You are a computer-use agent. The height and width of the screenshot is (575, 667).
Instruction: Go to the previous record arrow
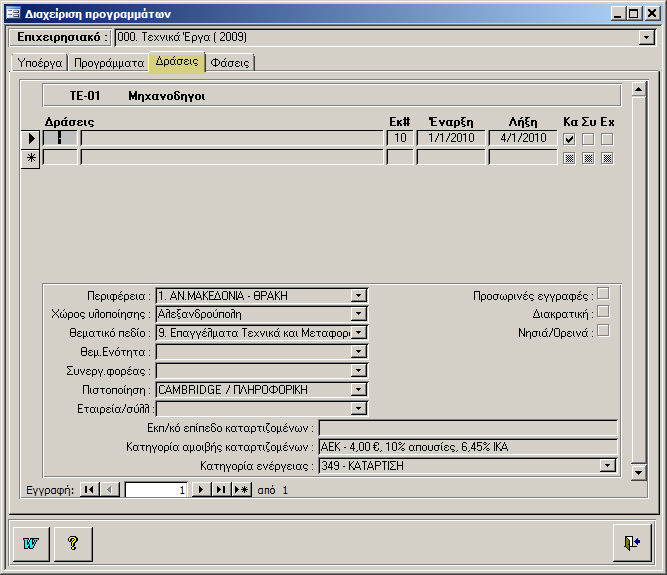coord(110,490)
